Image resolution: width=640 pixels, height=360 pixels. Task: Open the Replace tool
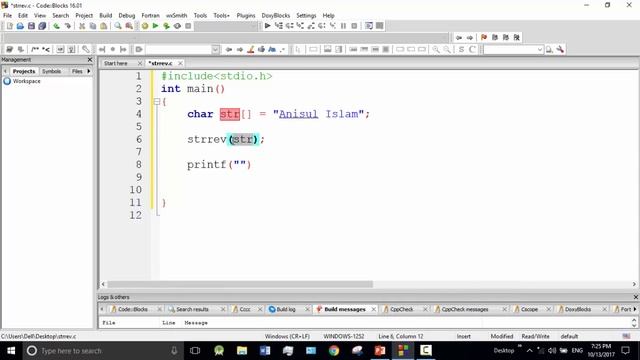(x=129, y=26)
